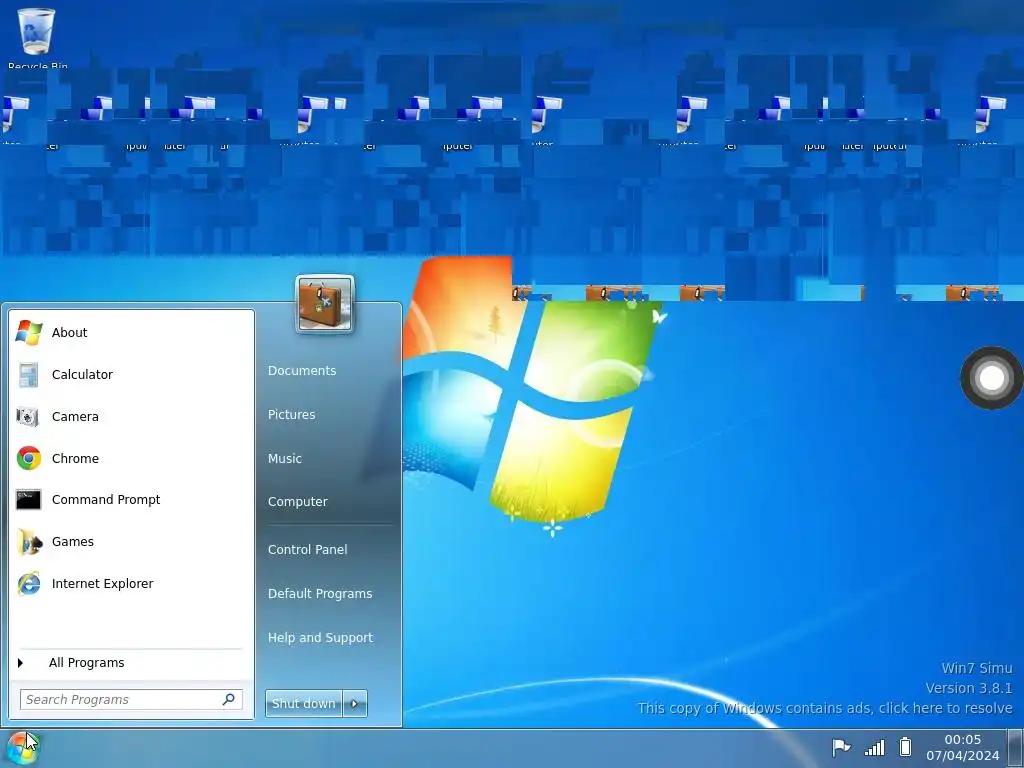Click the Games text label
The width and height of the screenshot is (1024, 768).
click(x=72, y=542)
